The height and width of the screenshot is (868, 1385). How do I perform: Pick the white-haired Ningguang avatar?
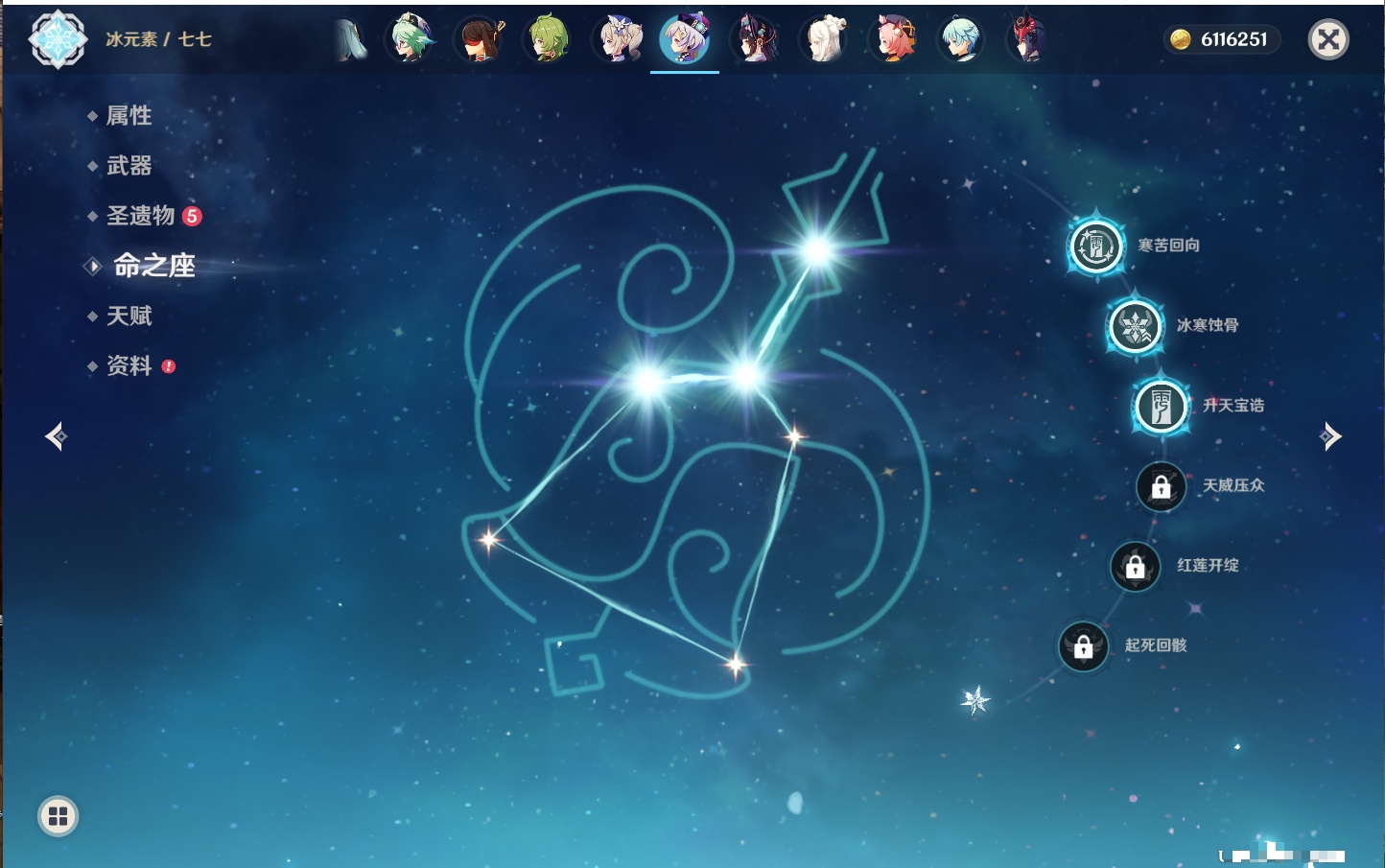[824, 40]
